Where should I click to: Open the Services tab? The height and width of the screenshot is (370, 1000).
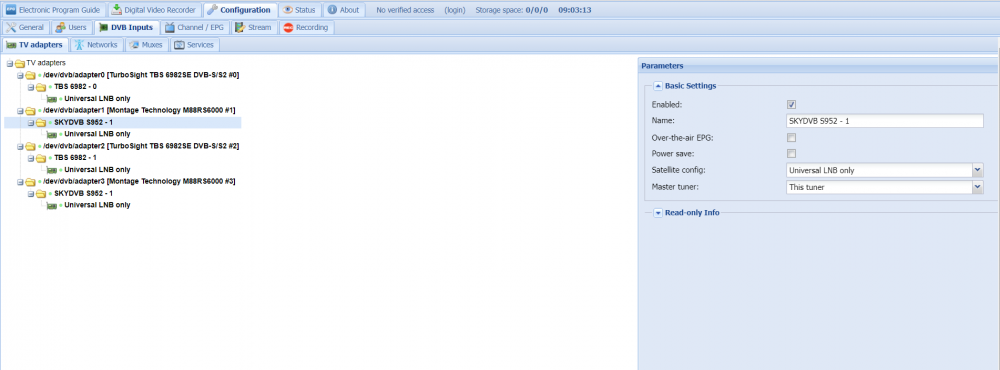195,45
